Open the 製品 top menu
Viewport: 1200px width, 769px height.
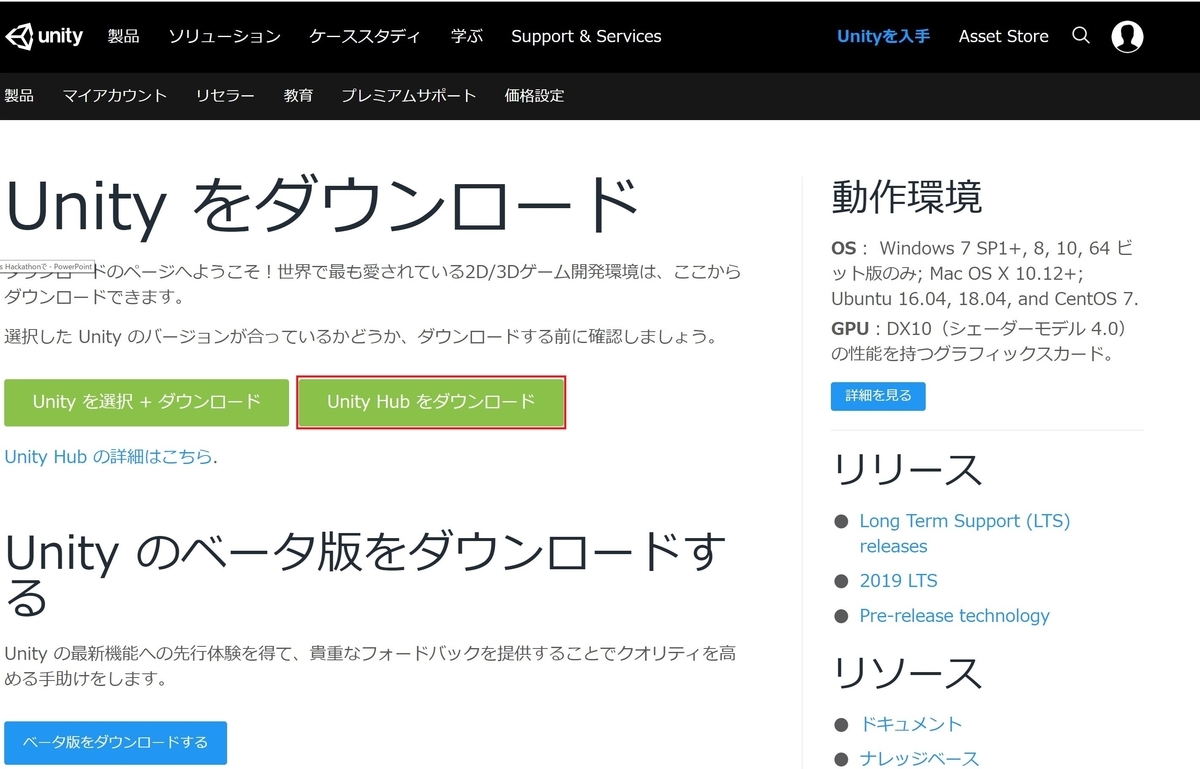123,36
